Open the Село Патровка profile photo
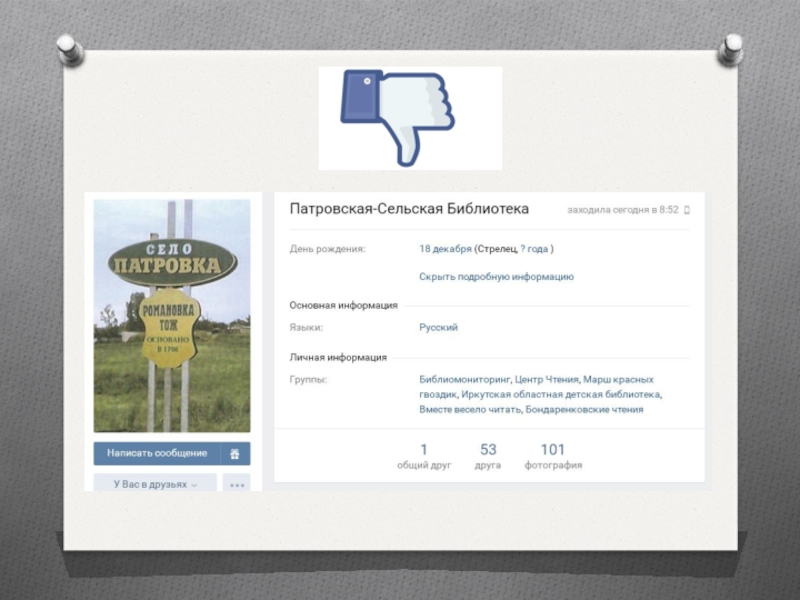The height and width of the screenshot is (600, 800). [x=172, y=316]
